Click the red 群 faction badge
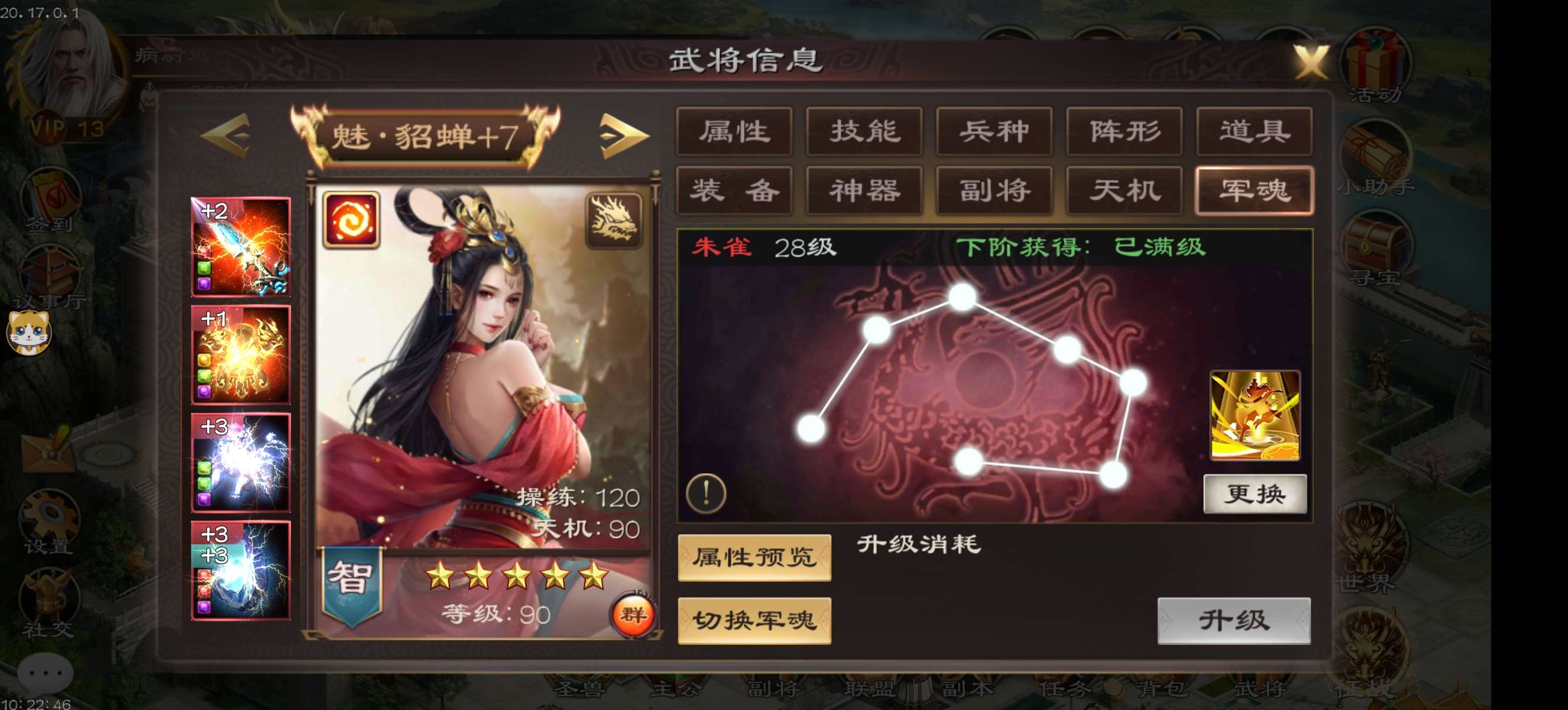The width and height of the screenshot is (1568, 710). 633,615
